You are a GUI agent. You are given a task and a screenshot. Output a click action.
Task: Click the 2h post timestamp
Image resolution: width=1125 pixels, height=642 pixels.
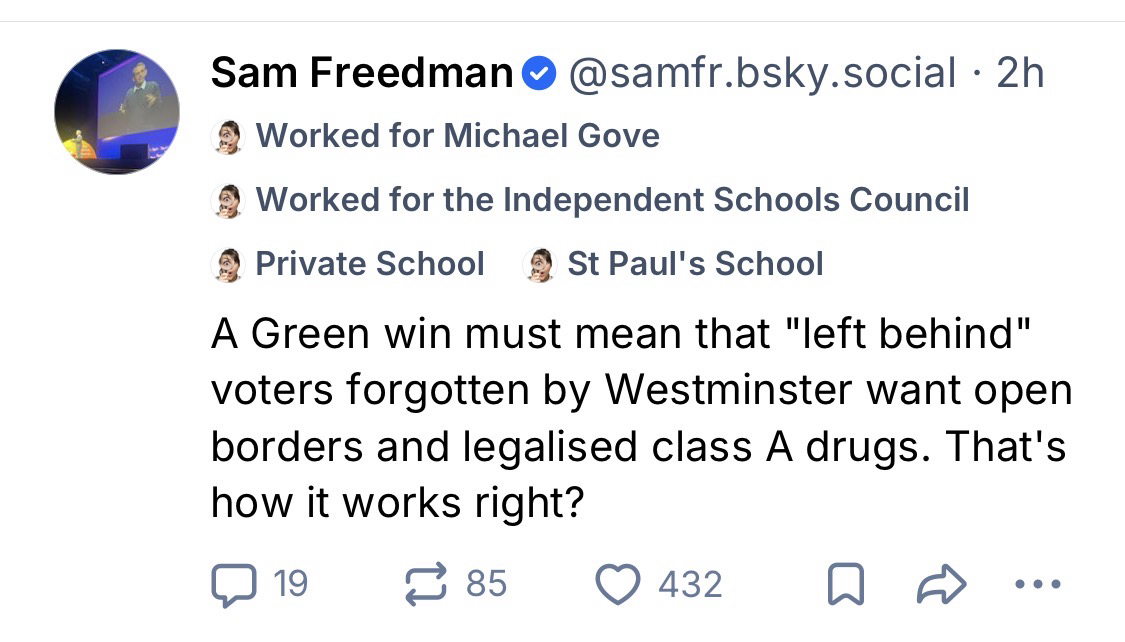1021,73
